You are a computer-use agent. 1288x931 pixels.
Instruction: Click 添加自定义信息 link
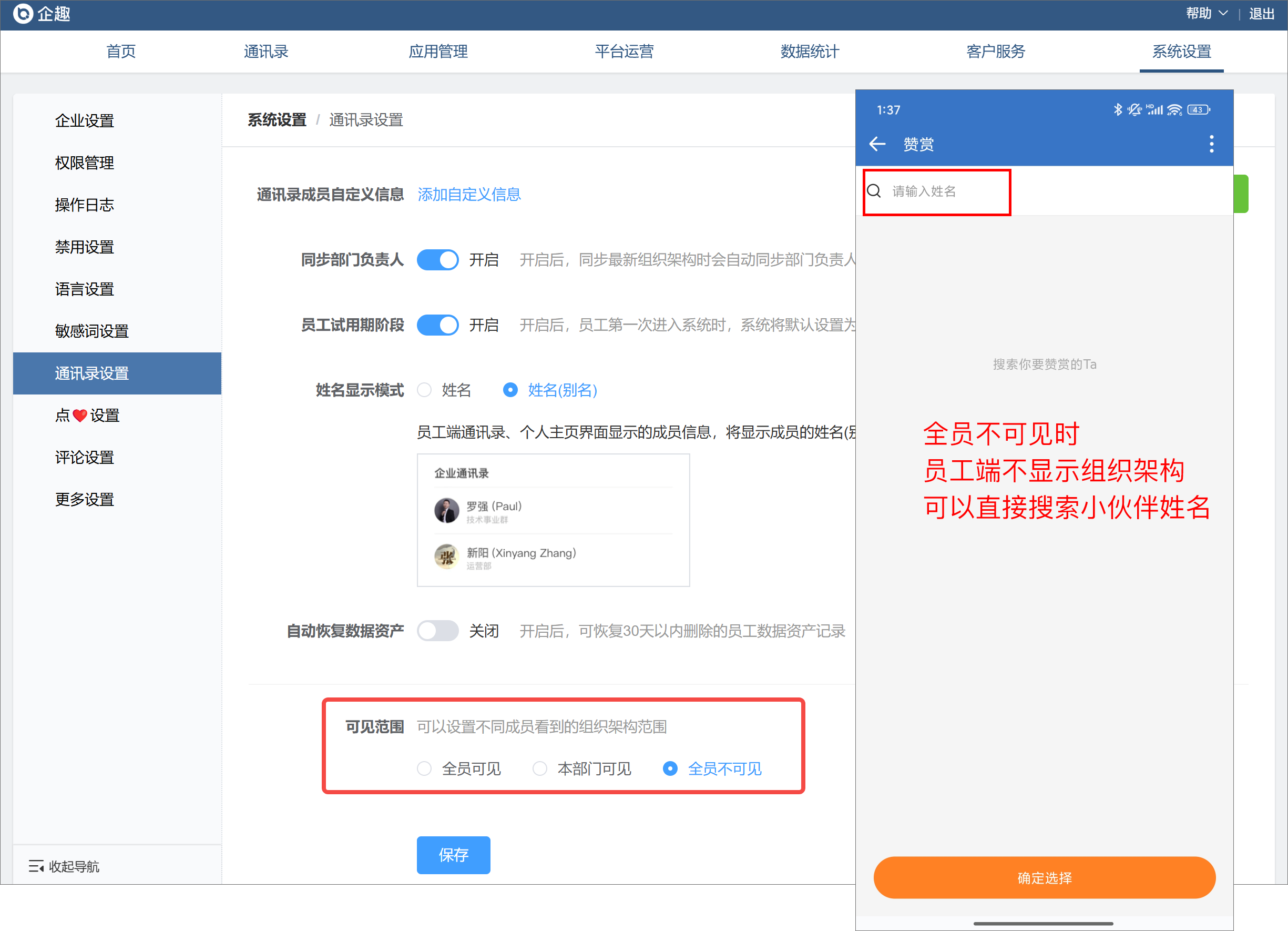coord(469,195)
